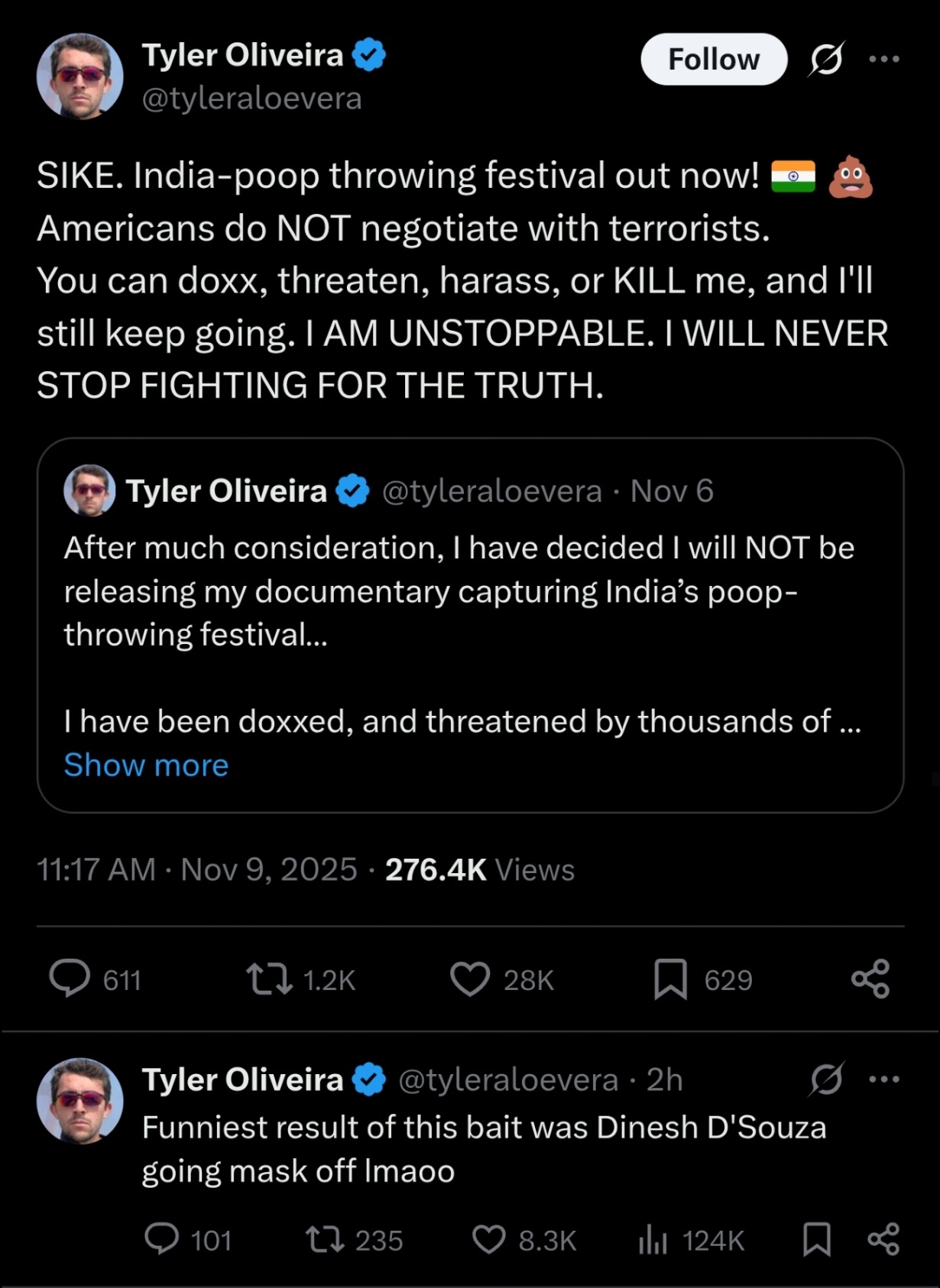Open the @tyleraloevera handle under the main name
Viewport: 940px width, 1288px height.
(x=251, y=99)
